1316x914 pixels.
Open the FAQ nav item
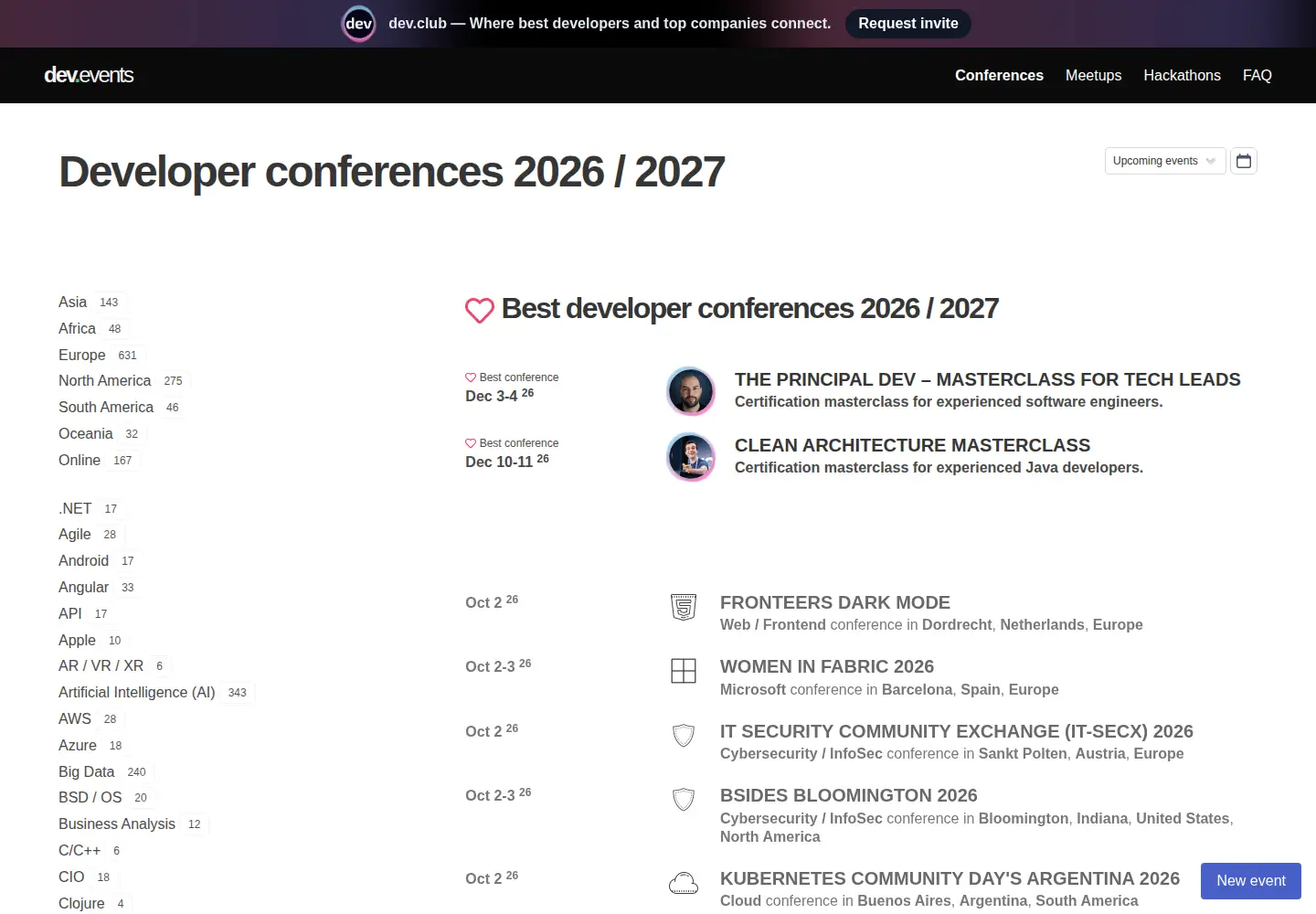[x=1257, y=75]
